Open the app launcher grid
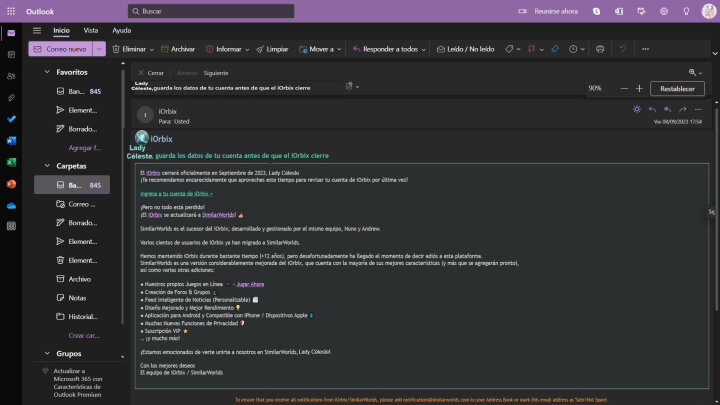This screenshot has width=720, height=405. pos(11,11)
